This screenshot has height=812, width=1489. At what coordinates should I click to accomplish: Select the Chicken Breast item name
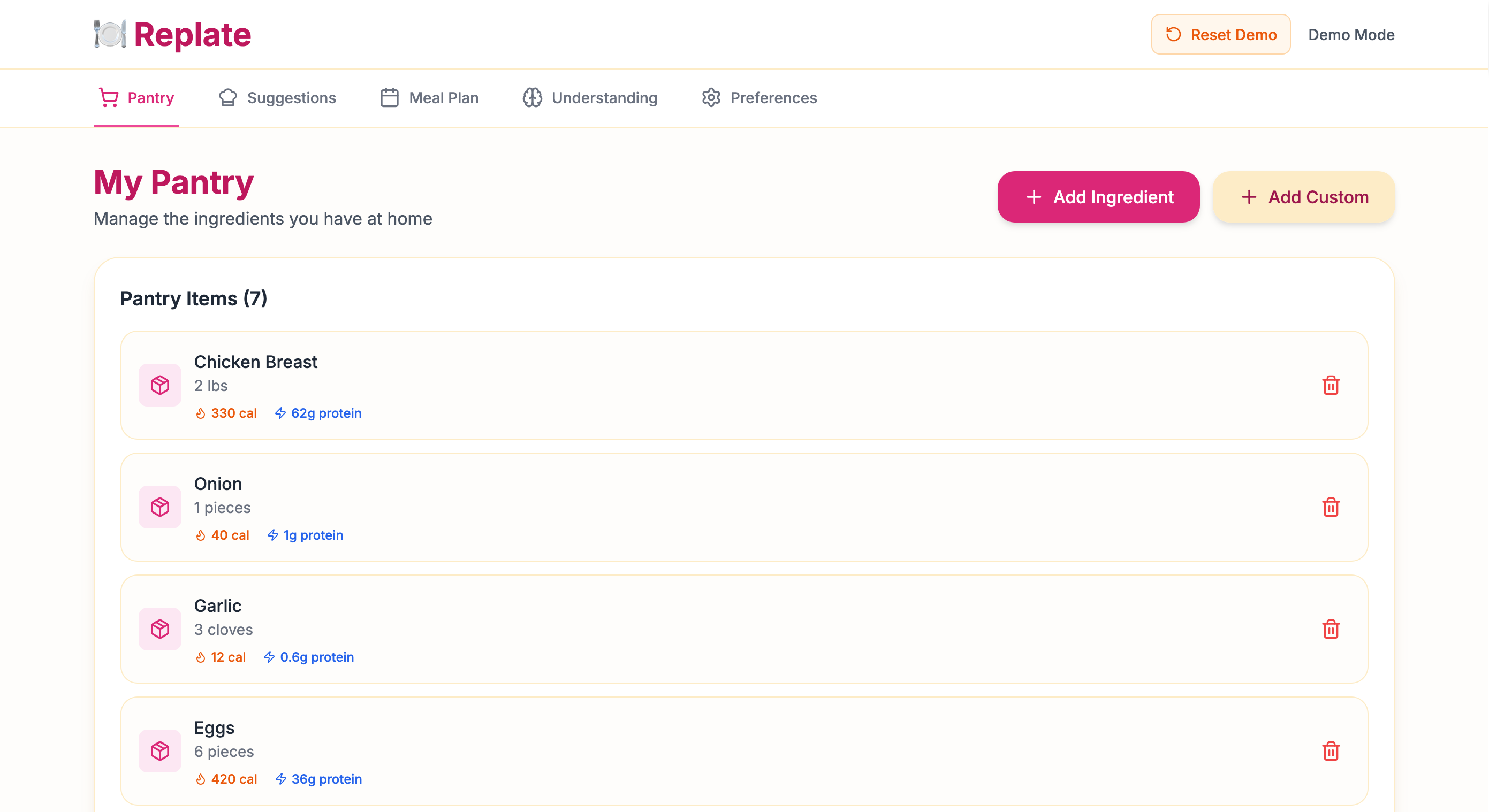[x=255, y=362]
